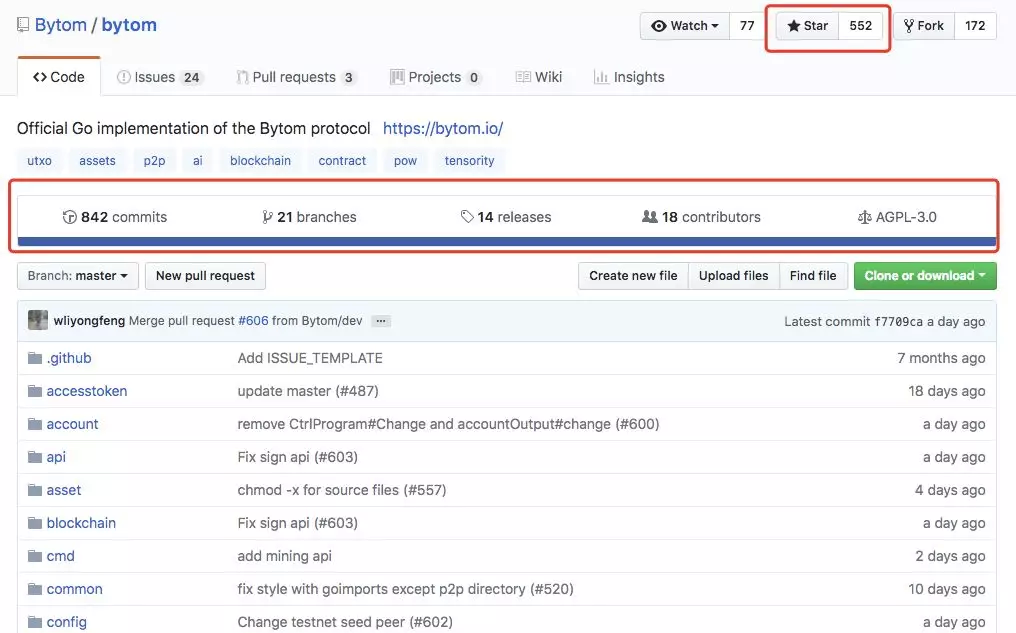Open the 21 branches link
The height and width of the screenshot is (633, 1016).
(310, 217)
